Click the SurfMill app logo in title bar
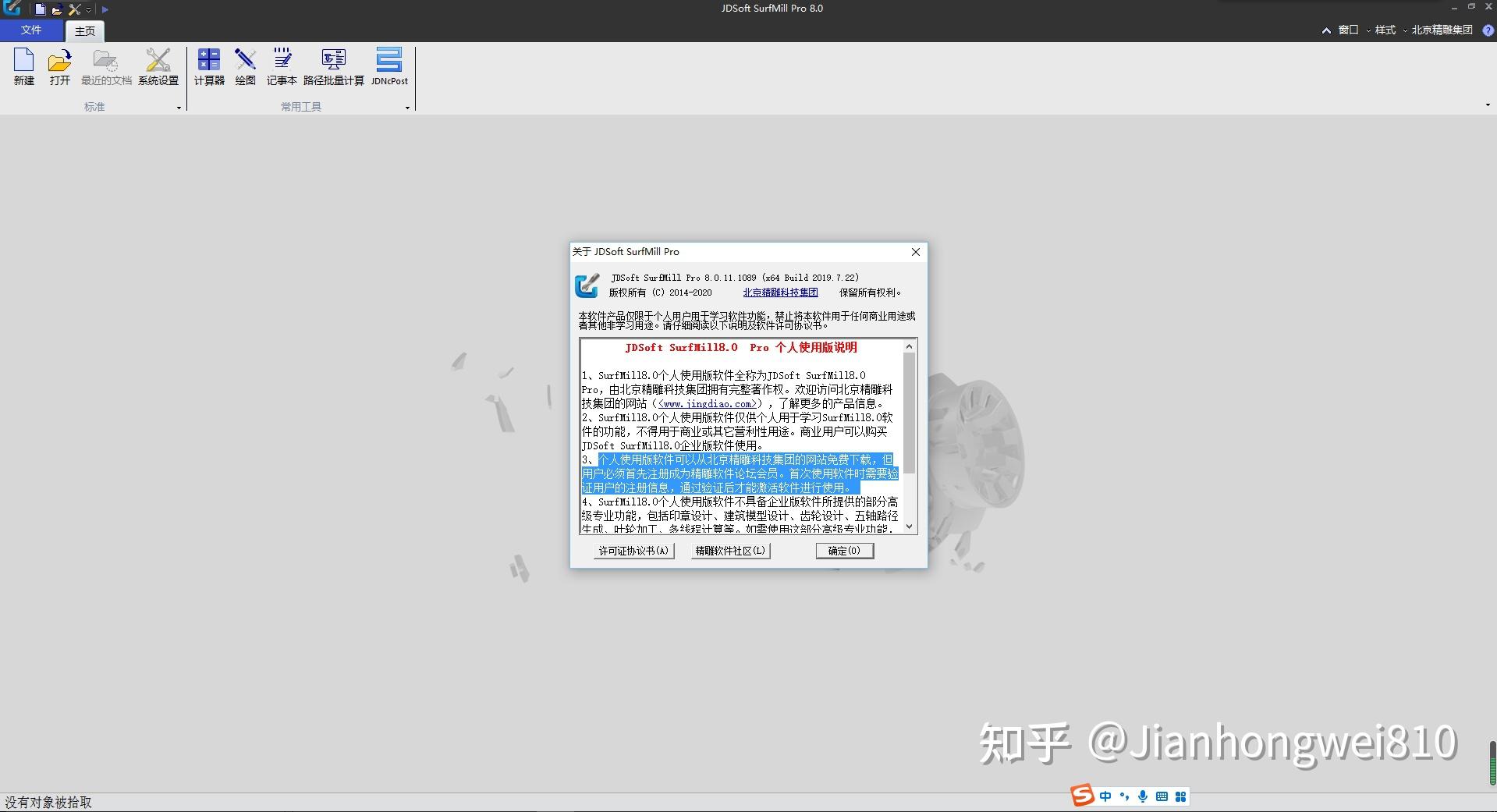 tap(12, 9)
